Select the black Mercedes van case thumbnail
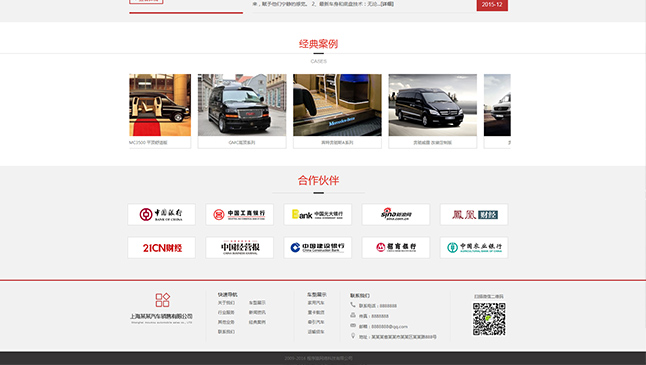This screenshot has height=365, width=646. (433, 105)
